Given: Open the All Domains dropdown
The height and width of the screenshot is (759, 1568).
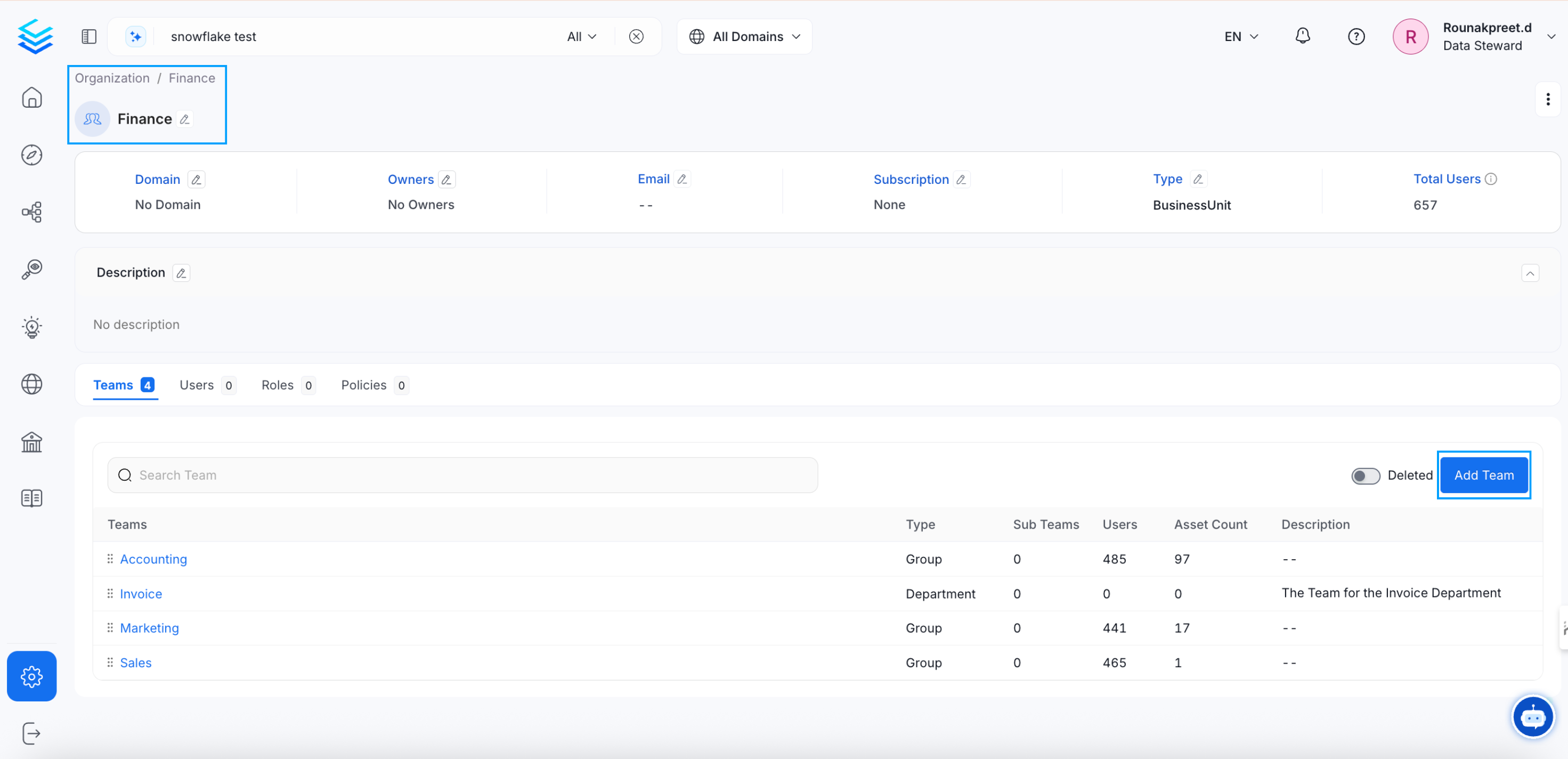Looking at the screenshot, I should 744,37.
